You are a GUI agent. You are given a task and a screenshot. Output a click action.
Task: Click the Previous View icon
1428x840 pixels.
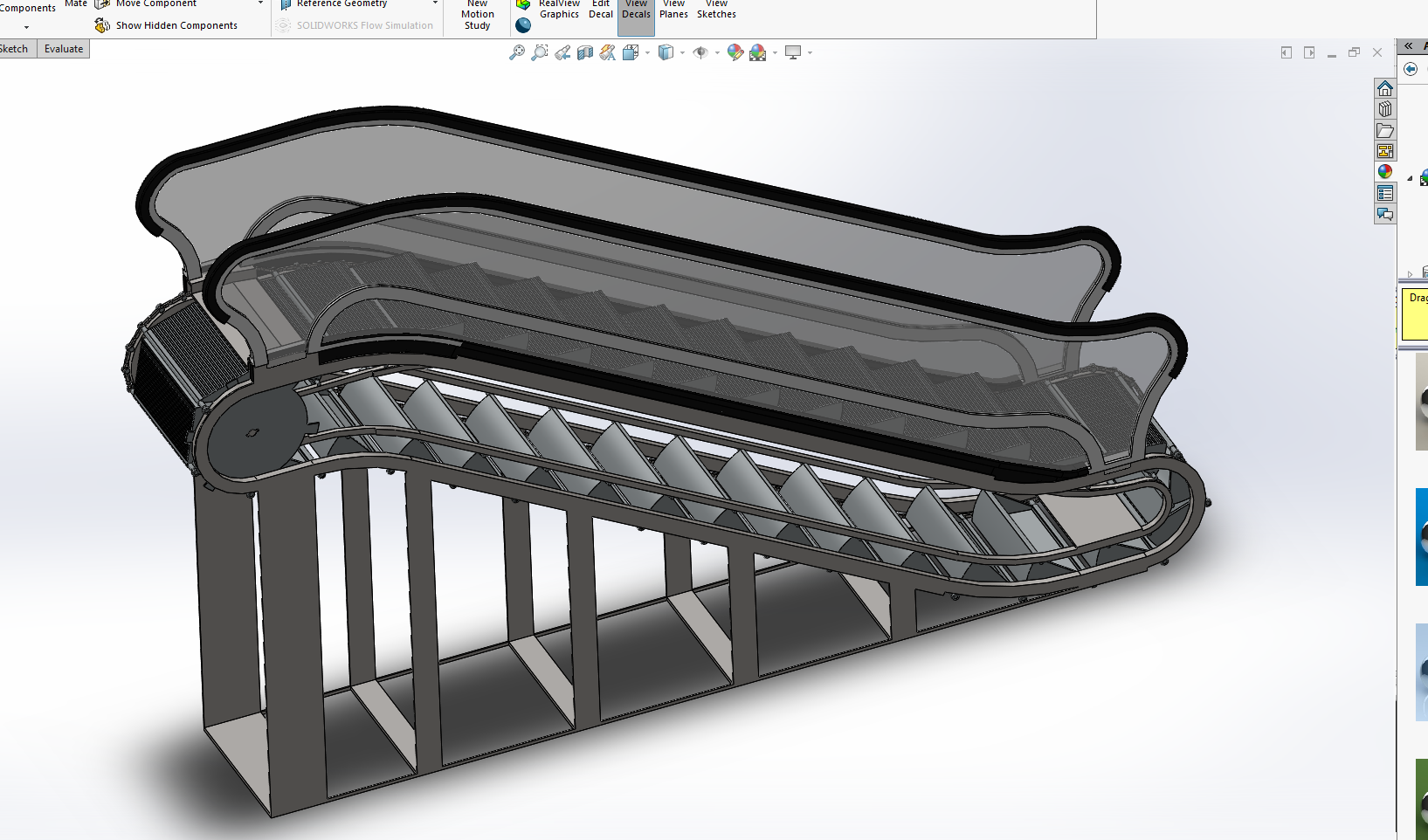click(x=562, y=52)
